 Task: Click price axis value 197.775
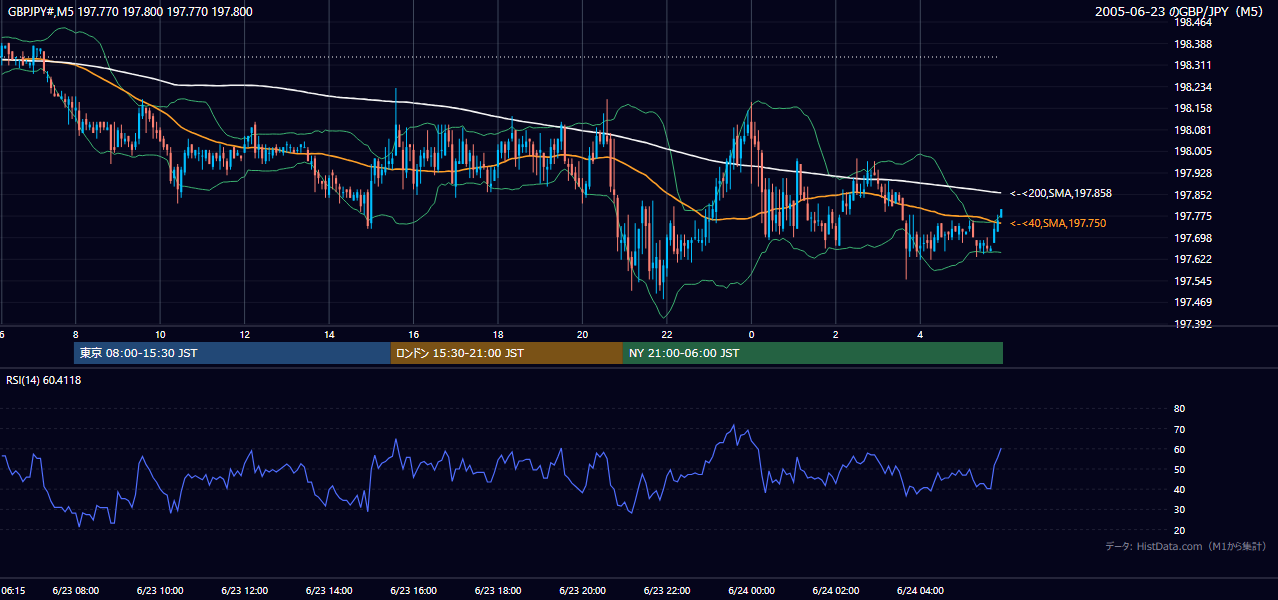tap(1194, 216)
